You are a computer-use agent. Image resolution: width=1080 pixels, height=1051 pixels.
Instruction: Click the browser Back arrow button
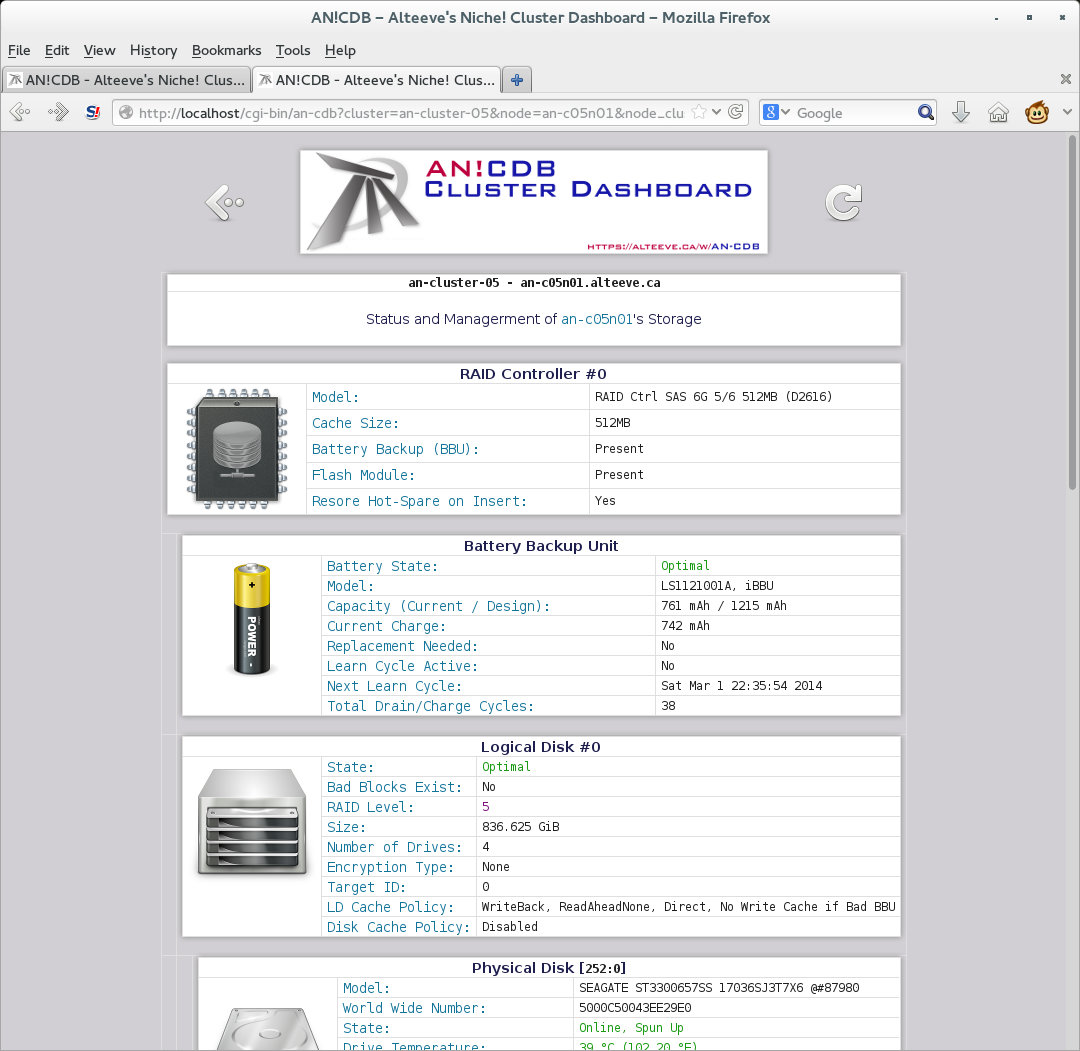click(x=20, y=112)
